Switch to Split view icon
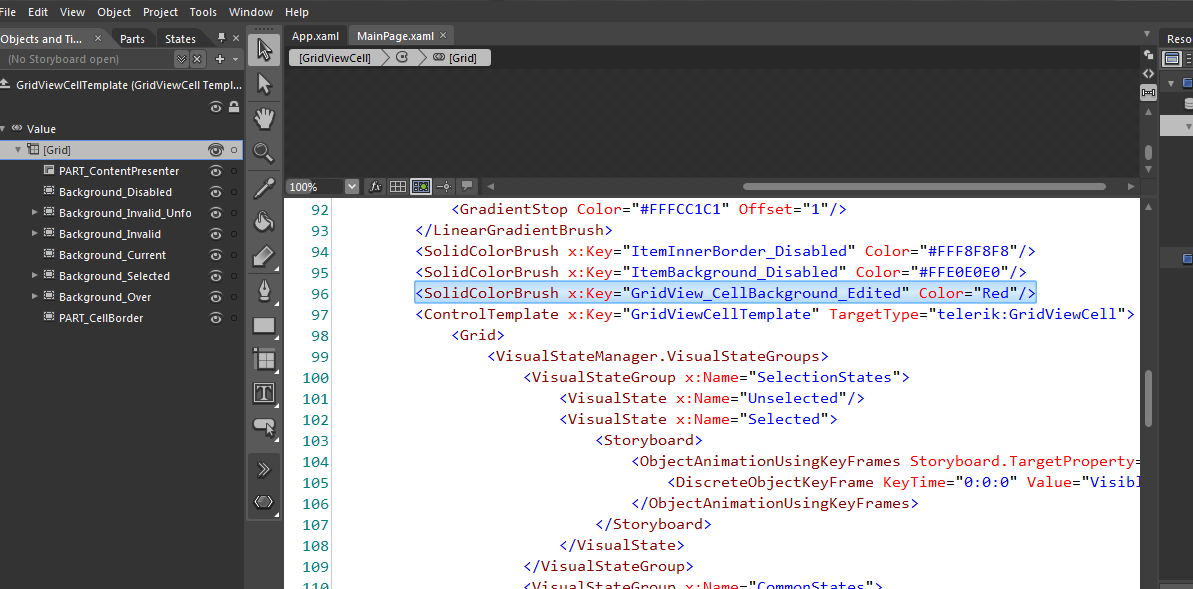1193x589 pixels. 1148,92
